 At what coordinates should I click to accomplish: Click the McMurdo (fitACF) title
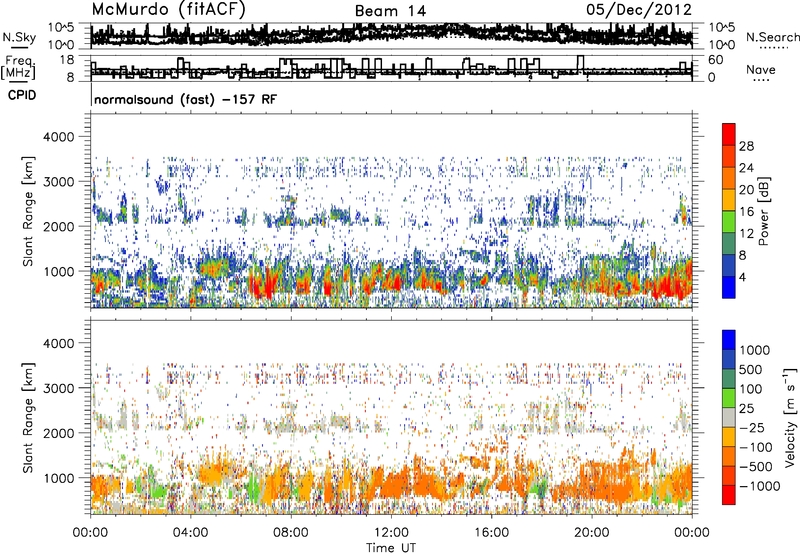[x=169, y=10]
